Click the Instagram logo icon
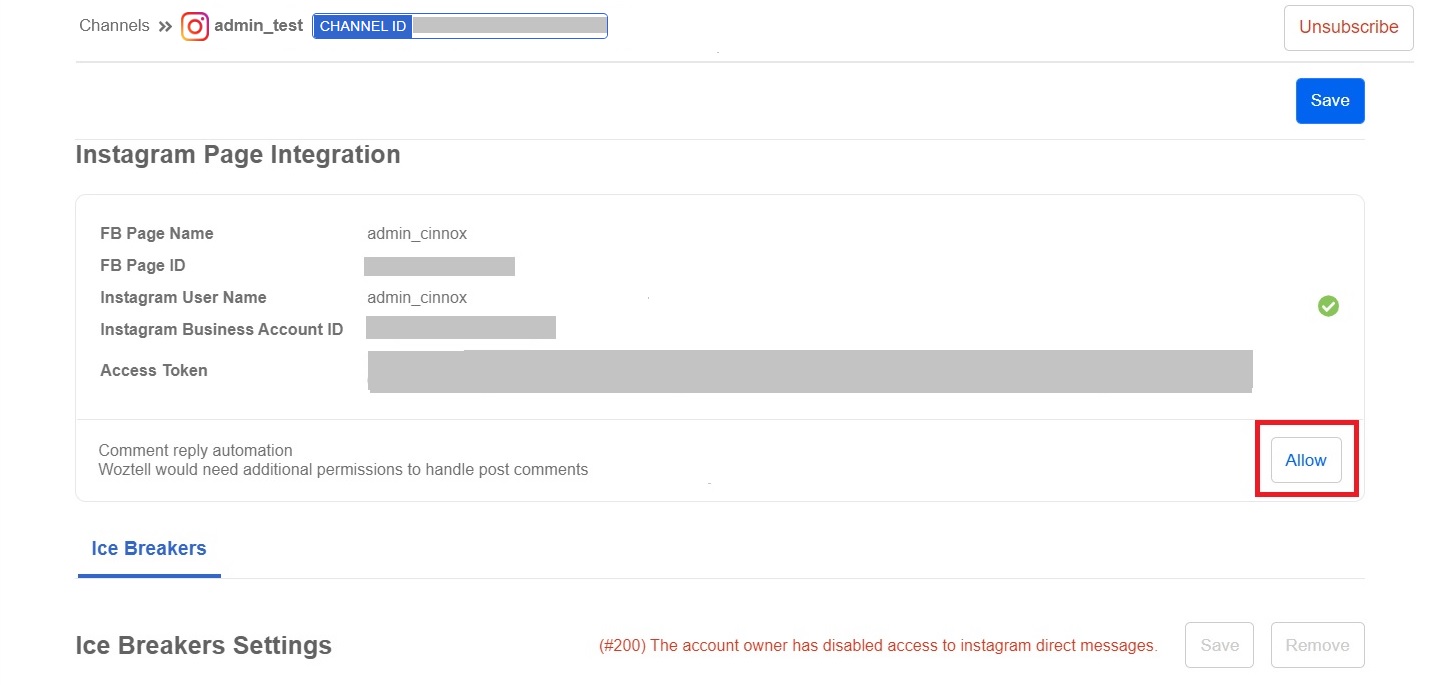Viewport: 1441px width, 685px height. (195, 26)
